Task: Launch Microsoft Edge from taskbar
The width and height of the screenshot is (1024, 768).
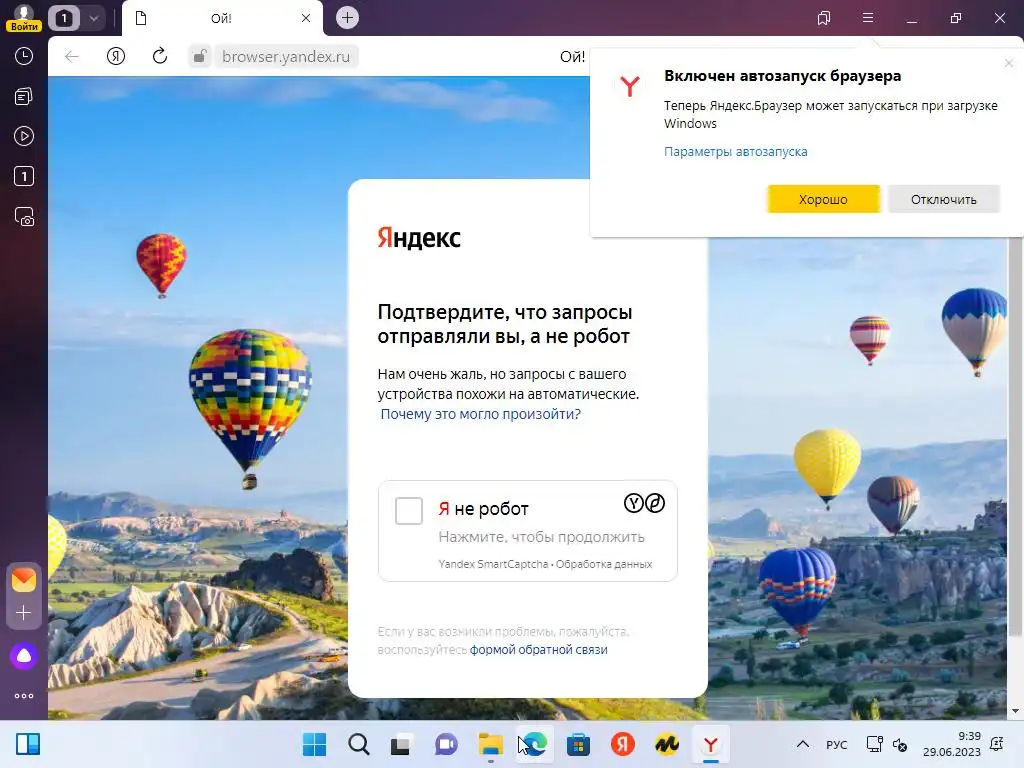Action: [535, 744]
